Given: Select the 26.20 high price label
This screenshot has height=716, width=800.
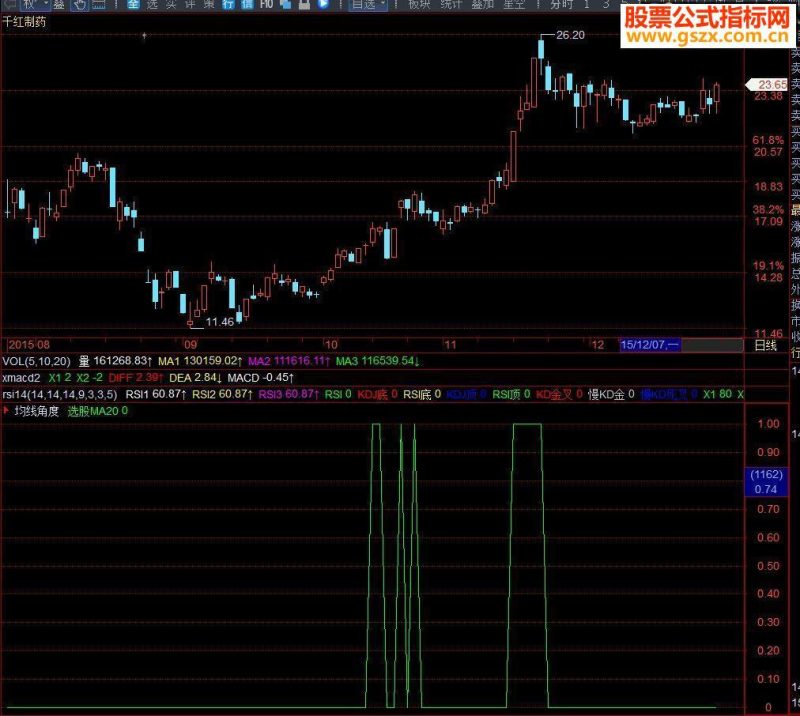Looking at the screenshot, I should pos(570,35).
